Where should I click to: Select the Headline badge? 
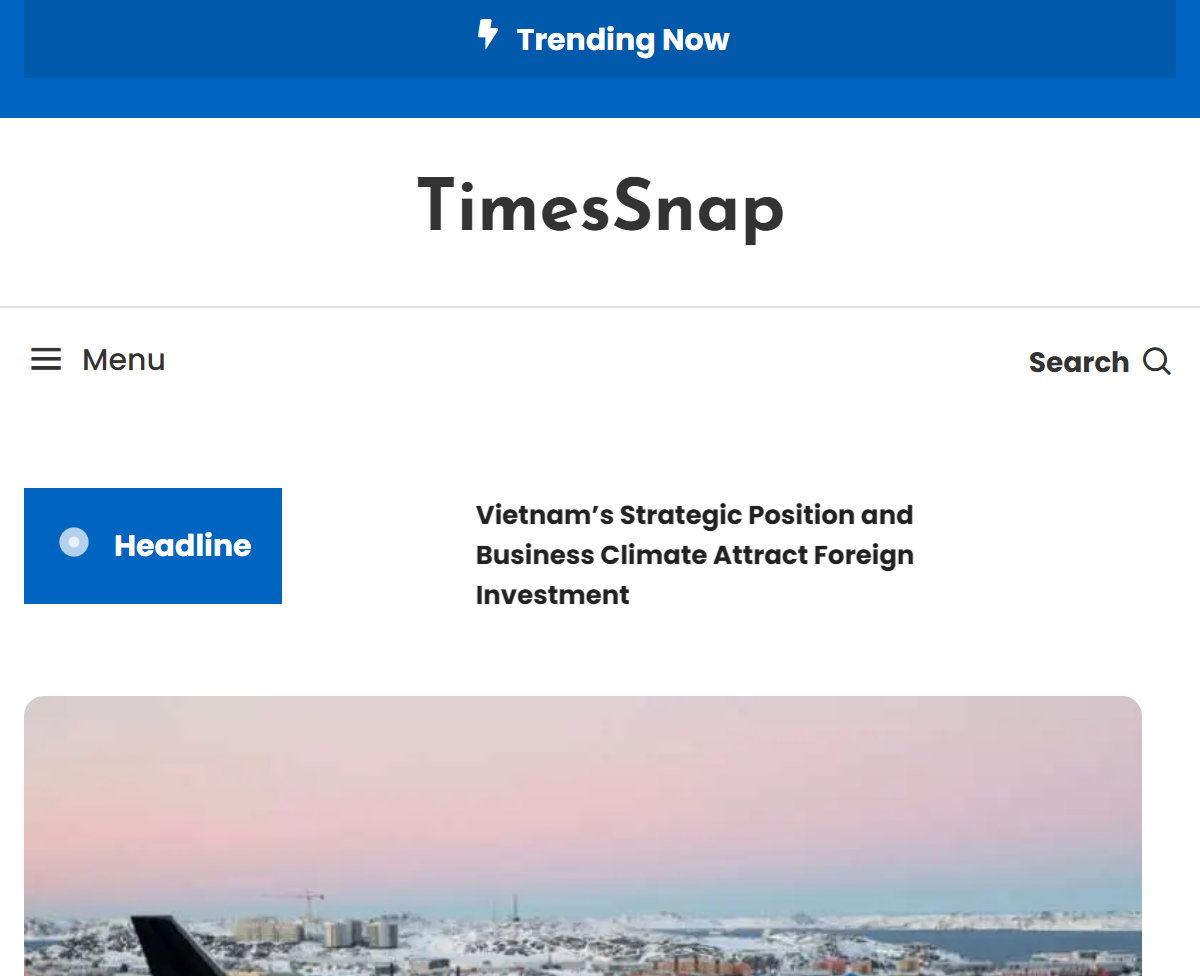pyautogui.click(x=152, y=546)
